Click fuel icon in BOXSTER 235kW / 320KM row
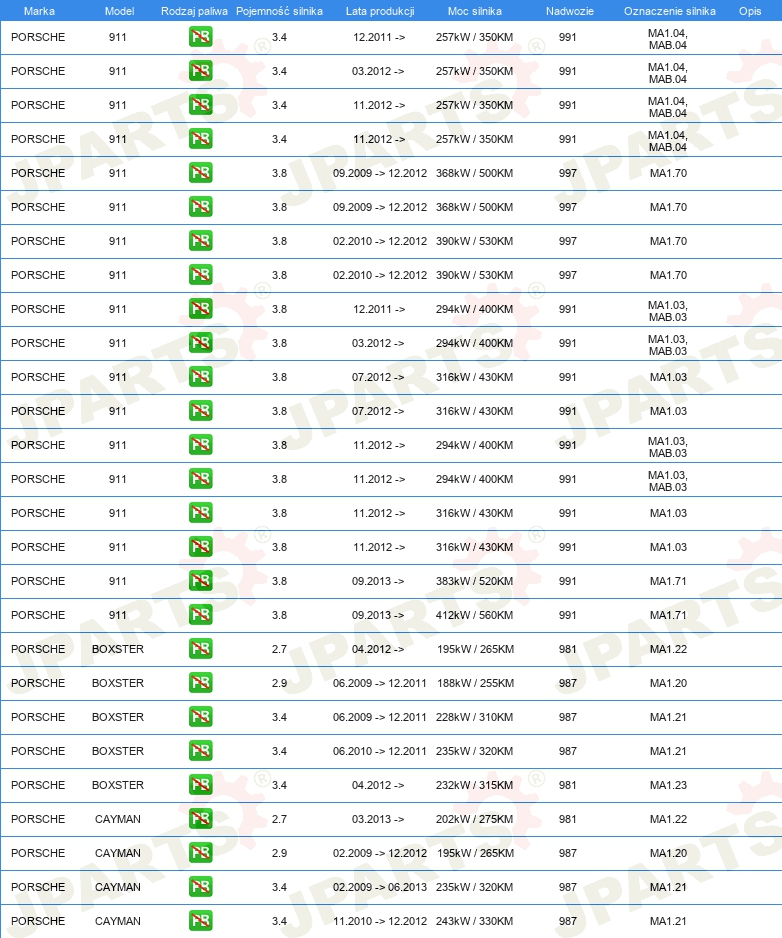 point(200,751)
